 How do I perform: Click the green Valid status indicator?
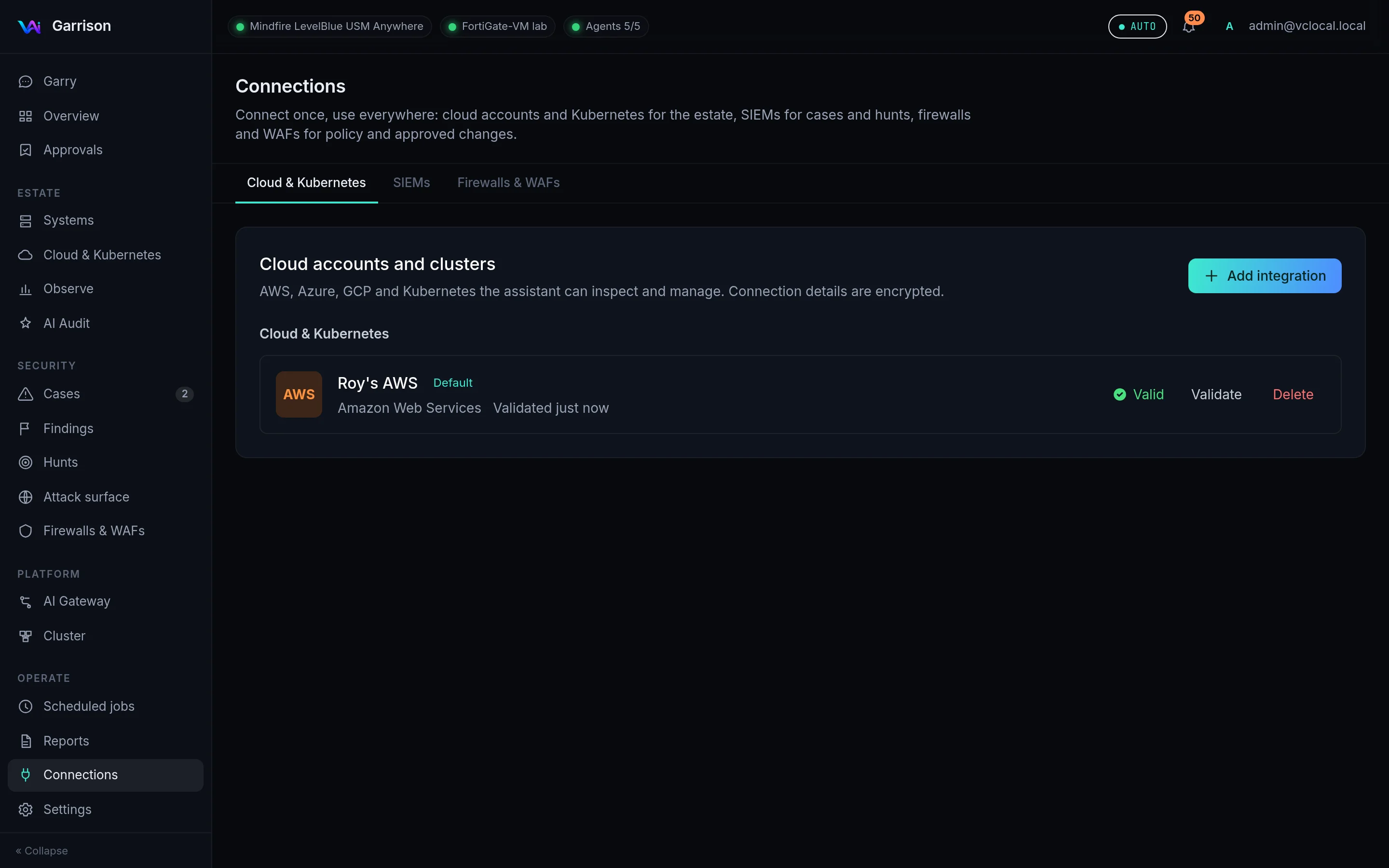(1138, 394)
